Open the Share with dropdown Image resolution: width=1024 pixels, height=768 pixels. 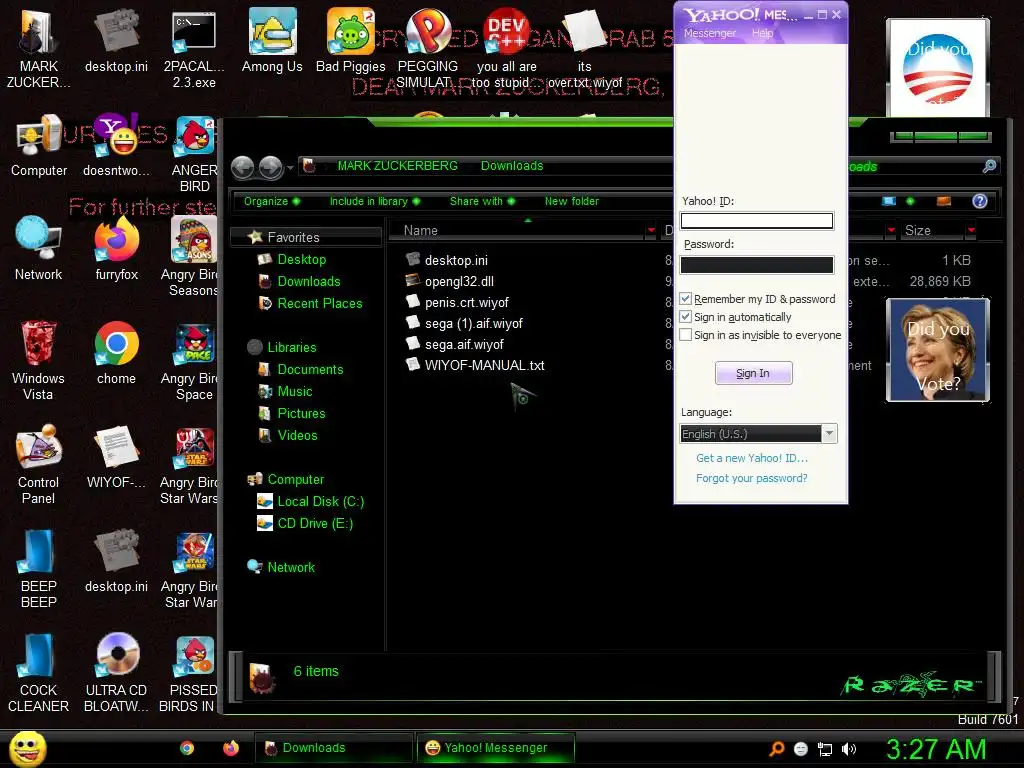coord(482,201)
